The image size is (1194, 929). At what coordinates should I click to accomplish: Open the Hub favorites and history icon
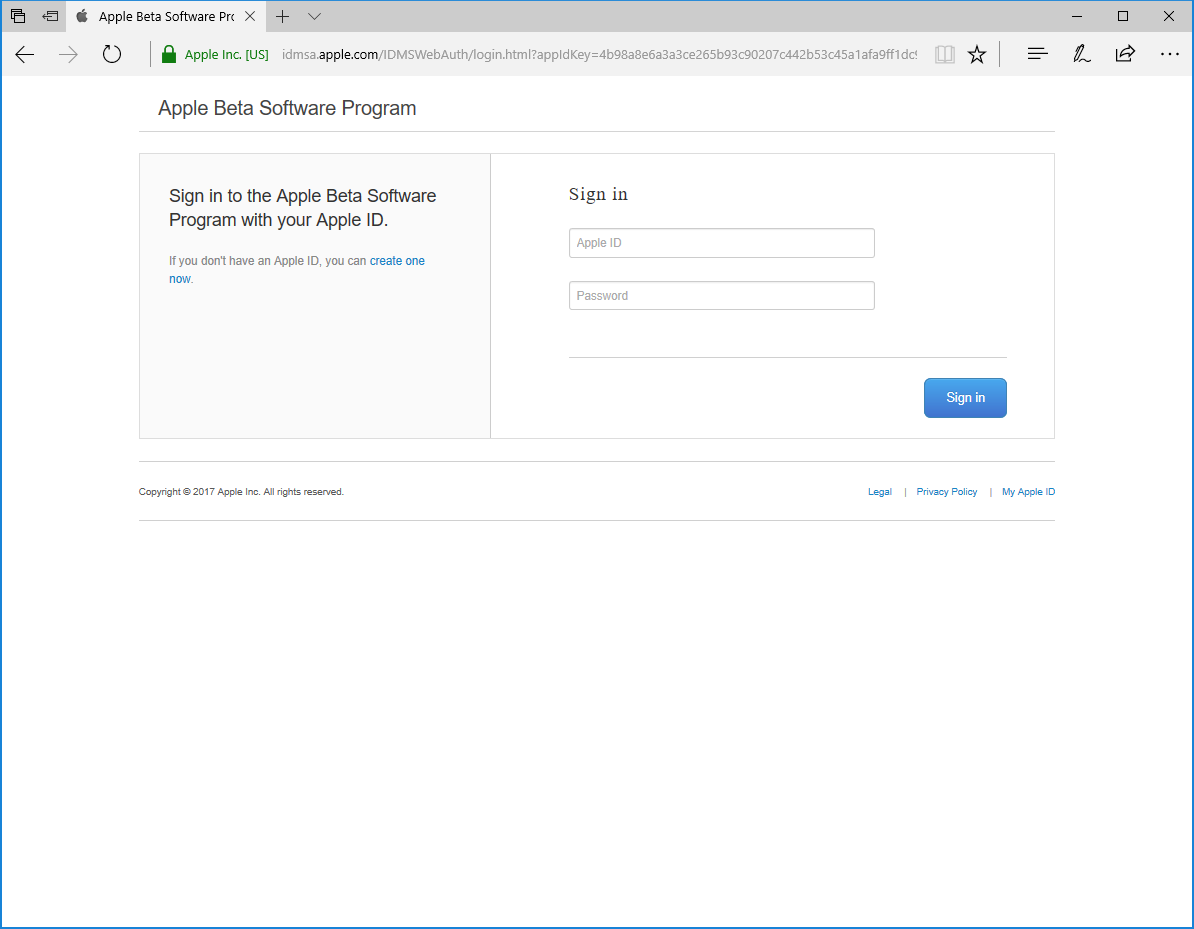click(1037, 55)
